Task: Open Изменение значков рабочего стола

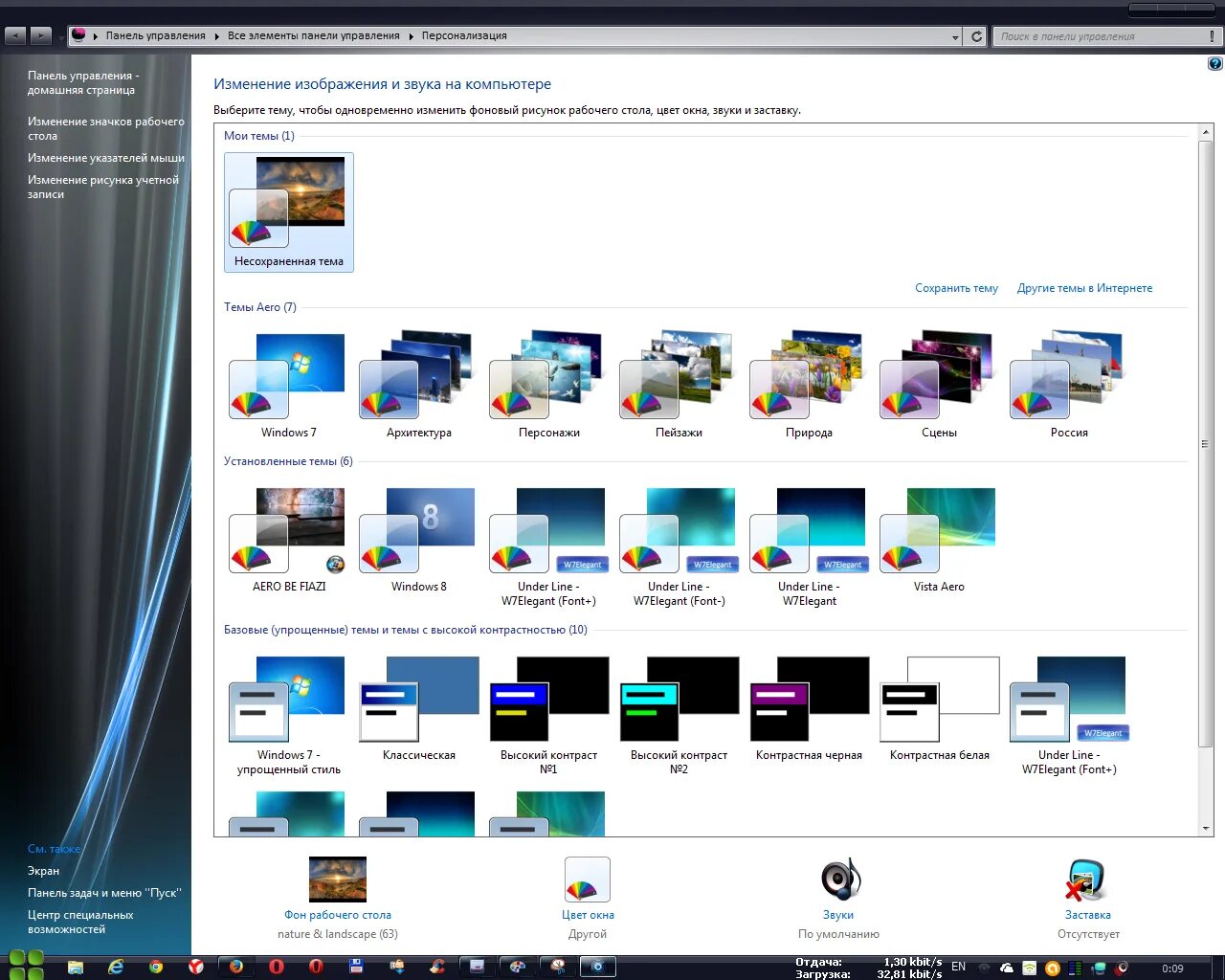Action: (x=106, y=129)
